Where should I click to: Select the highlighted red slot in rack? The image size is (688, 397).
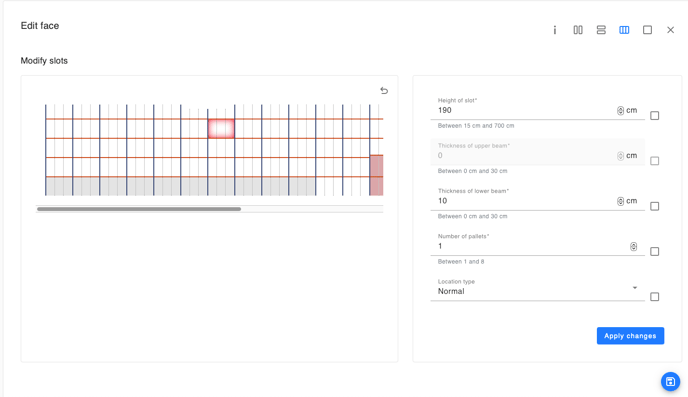(x=221, y=129)
